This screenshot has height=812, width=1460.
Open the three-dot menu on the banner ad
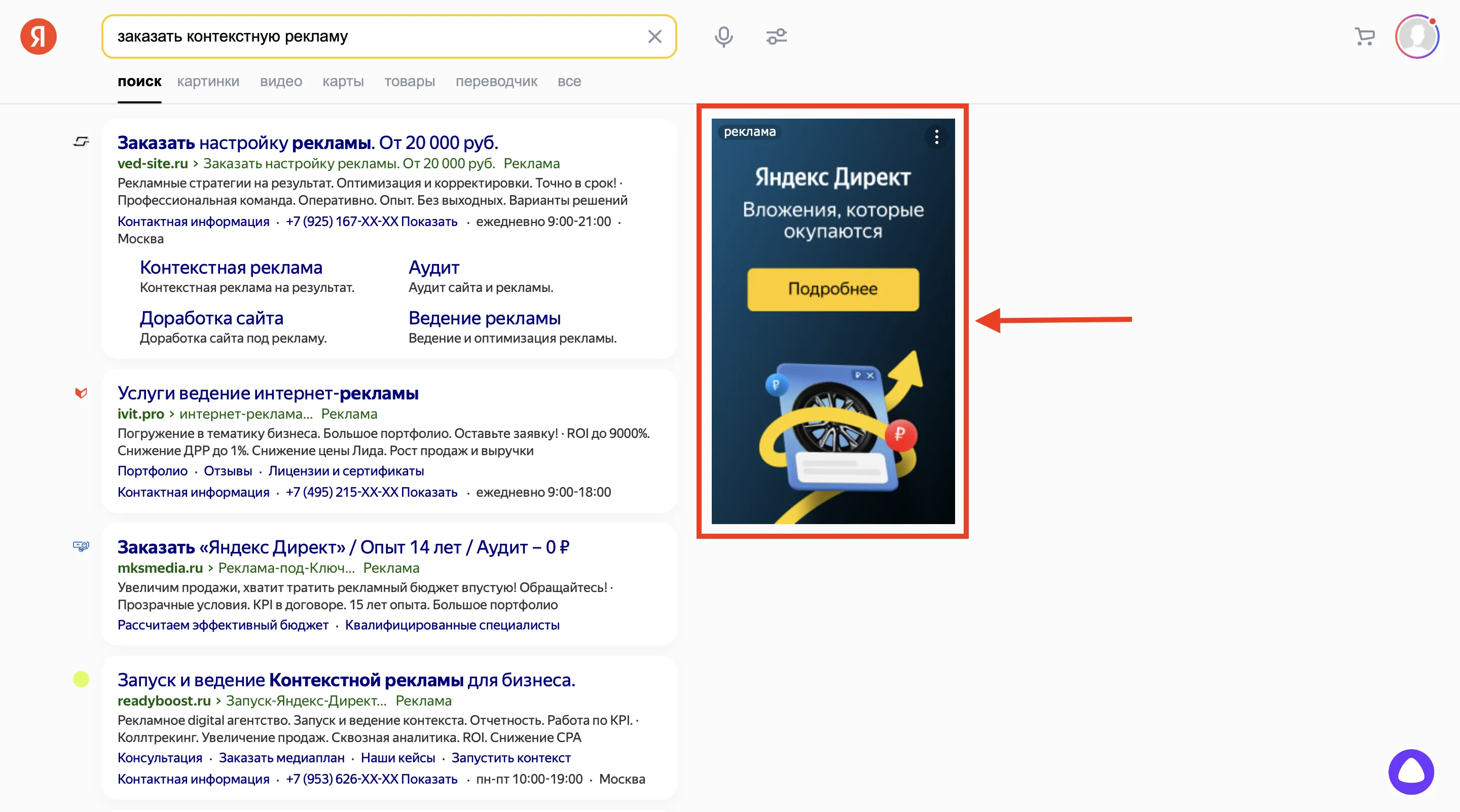coord(936,136)
